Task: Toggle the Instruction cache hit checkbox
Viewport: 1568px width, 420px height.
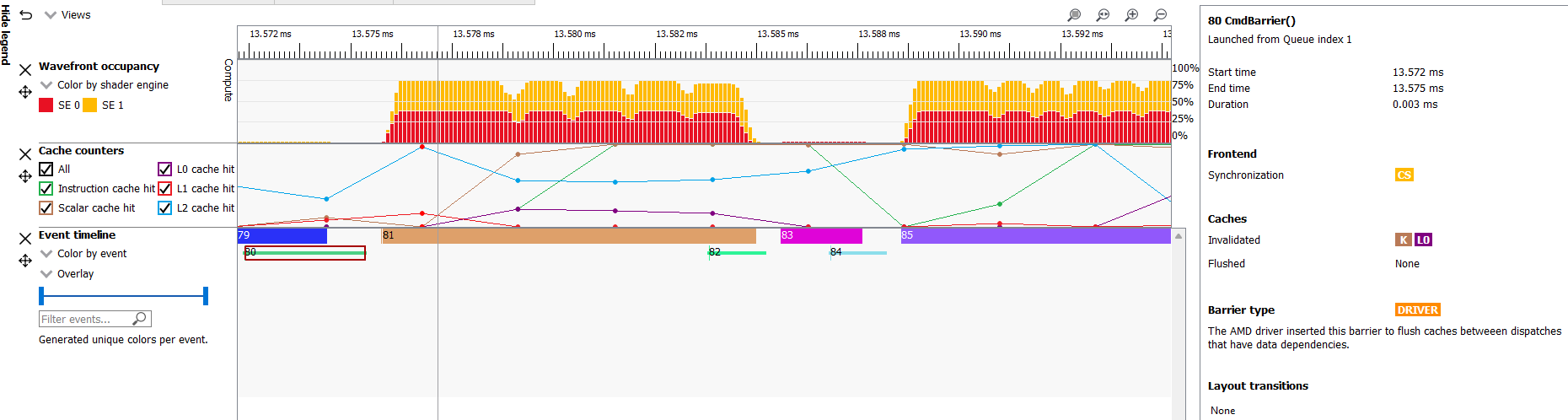Action: coord(46,189)
